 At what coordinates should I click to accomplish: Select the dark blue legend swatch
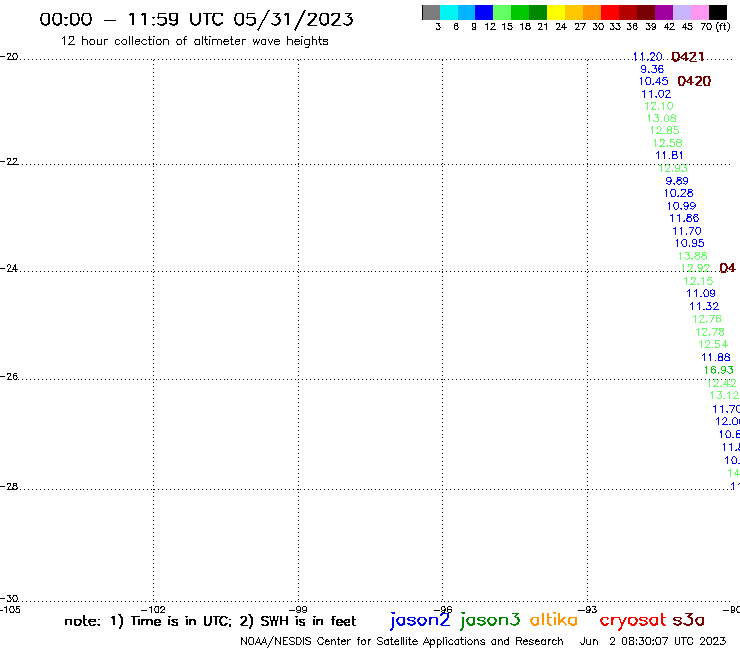pos(484,12)
